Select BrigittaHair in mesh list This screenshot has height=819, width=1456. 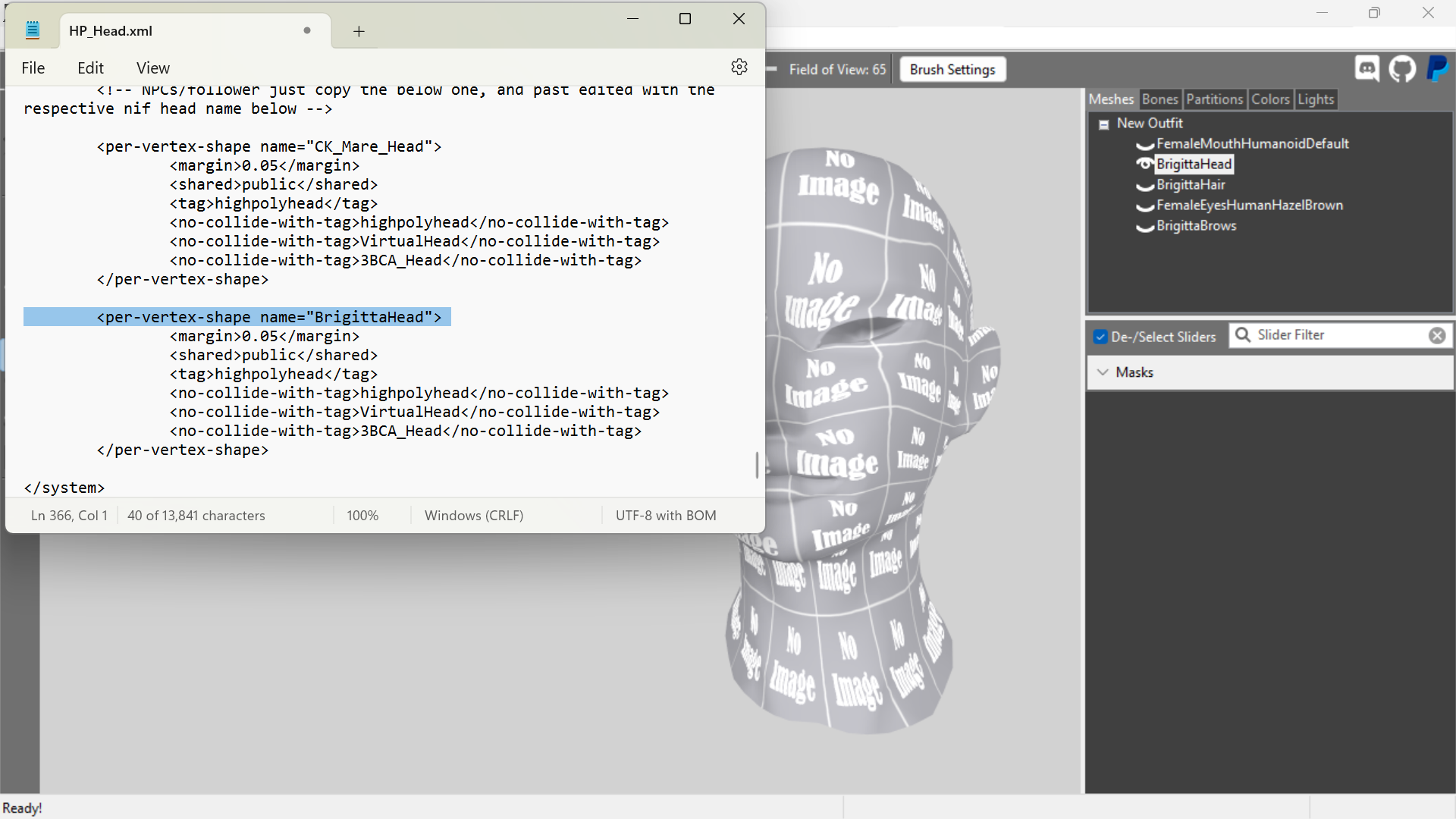click(1191, 184)
